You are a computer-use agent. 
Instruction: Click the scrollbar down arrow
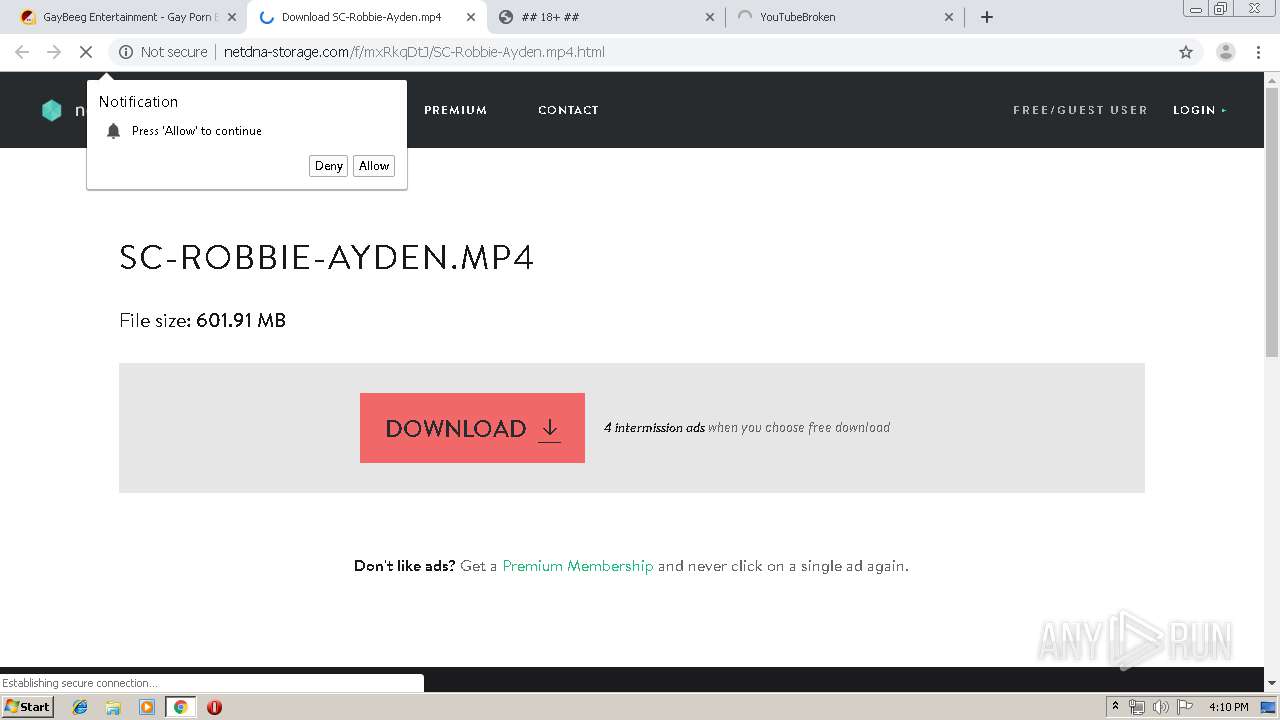click(1272, 683)
